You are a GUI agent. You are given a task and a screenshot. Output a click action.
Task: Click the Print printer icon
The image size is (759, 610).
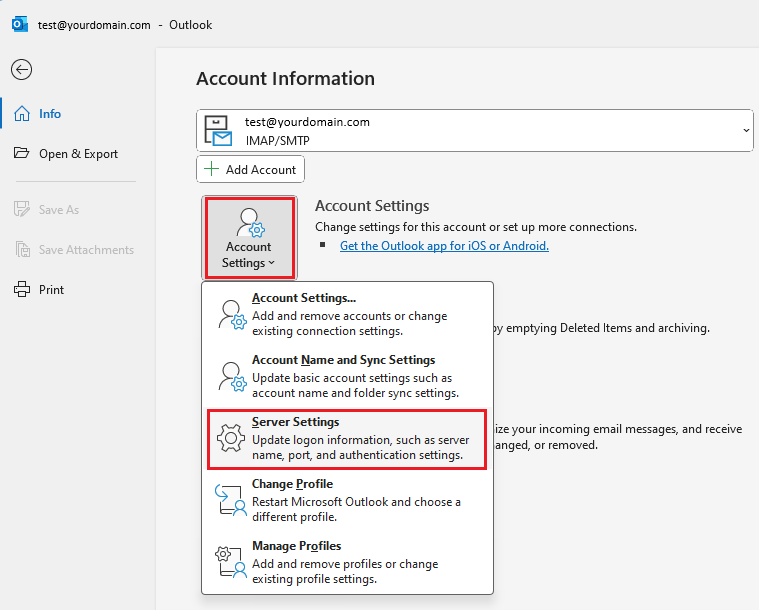point(22,290)
